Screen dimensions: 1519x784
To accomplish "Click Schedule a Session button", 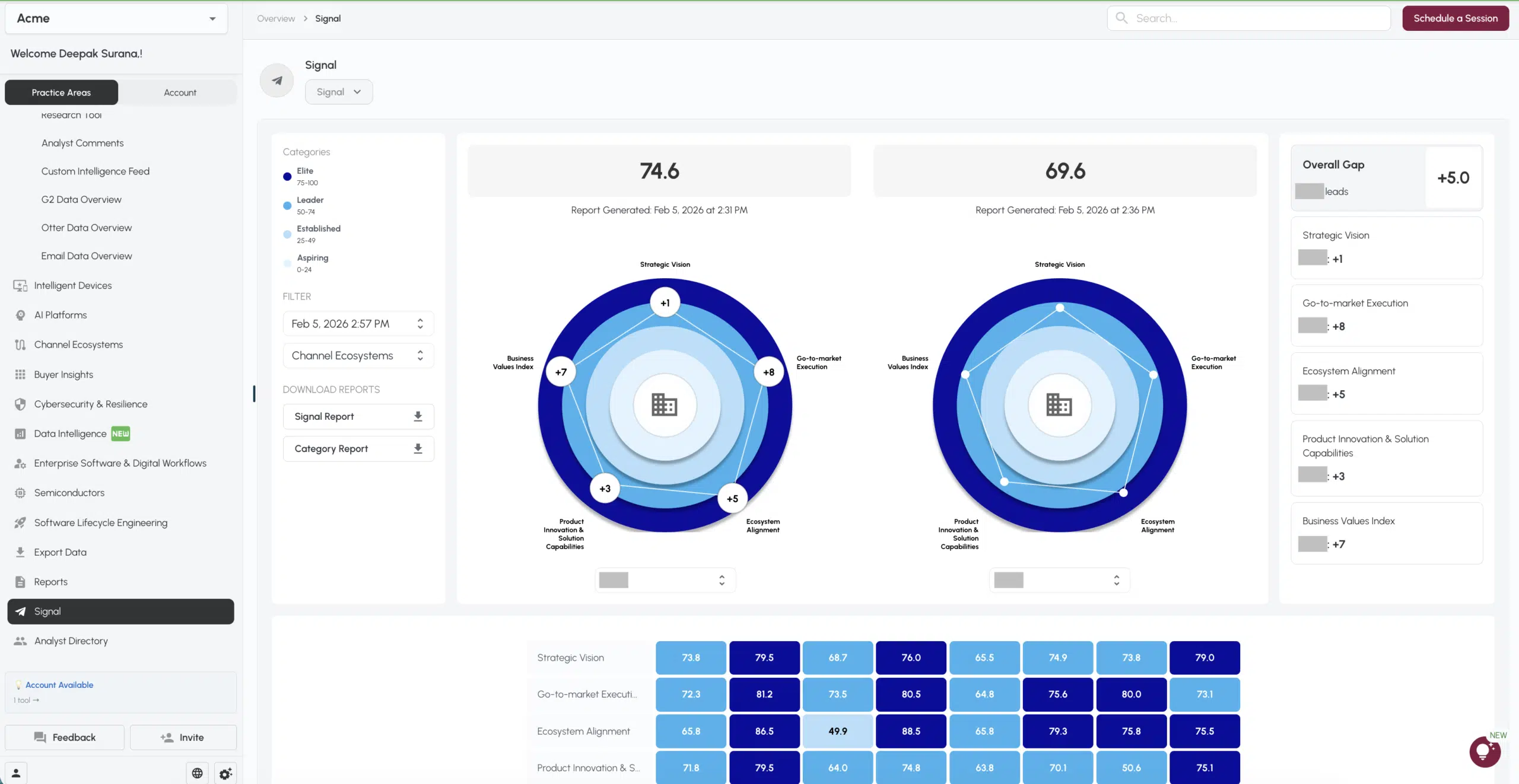I will (x=1455, y=18).
